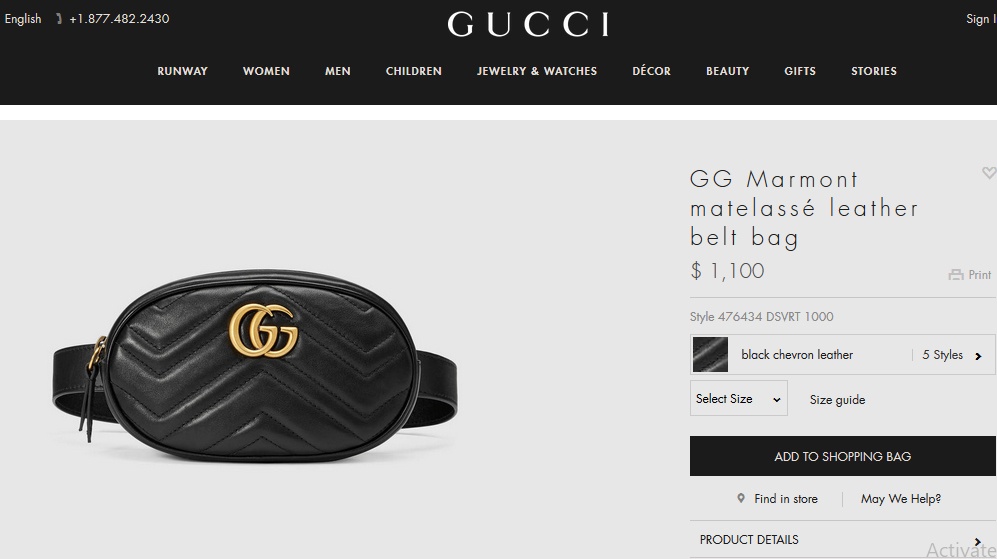Open the Stories menu item

pos(874,71)
